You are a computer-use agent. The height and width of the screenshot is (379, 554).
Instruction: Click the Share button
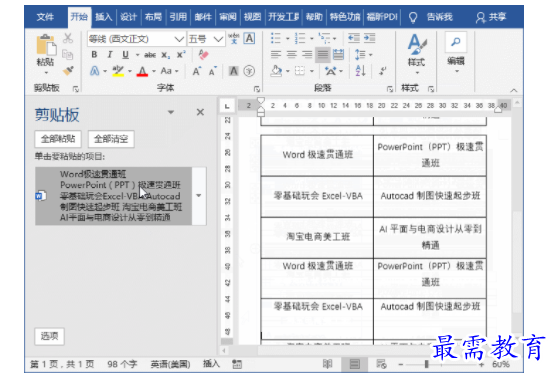click(x=491, y=17)
